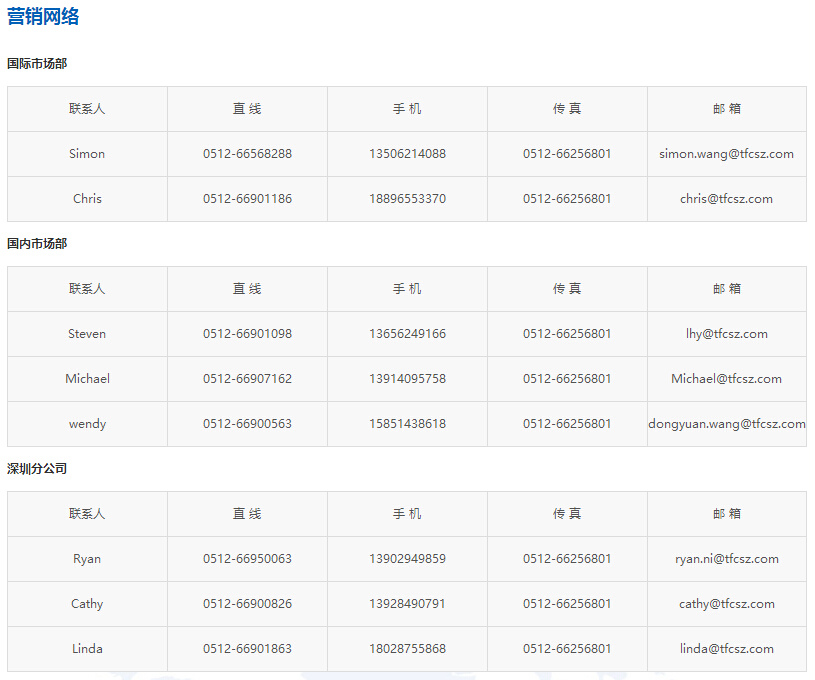Screen dimensions: 815x680
Task: Click the simon.wang@tfcsz.com email link
Action: click(726, 154)
